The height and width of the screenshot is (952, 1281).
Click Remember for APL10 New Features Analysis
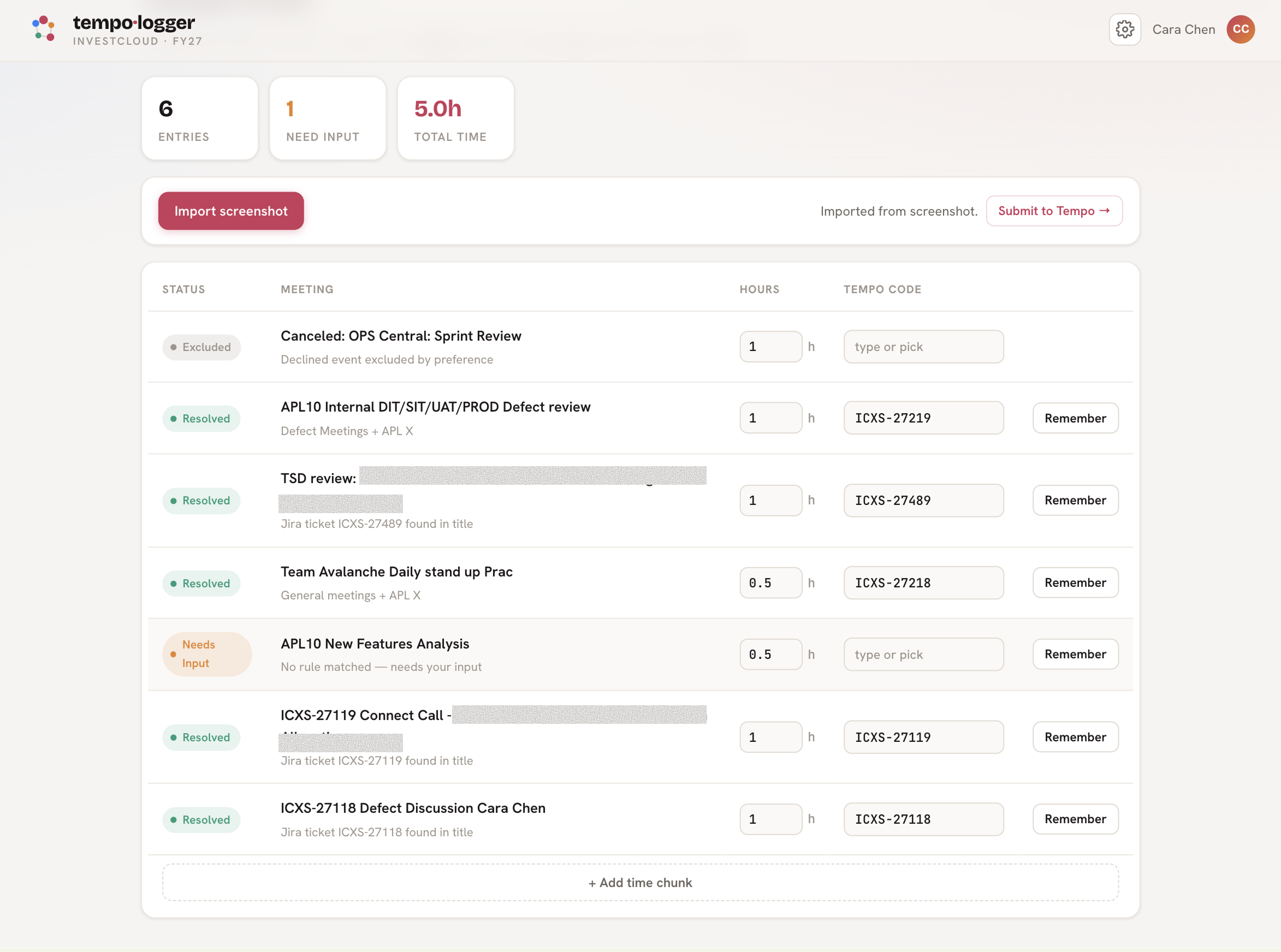point(1075,654)
